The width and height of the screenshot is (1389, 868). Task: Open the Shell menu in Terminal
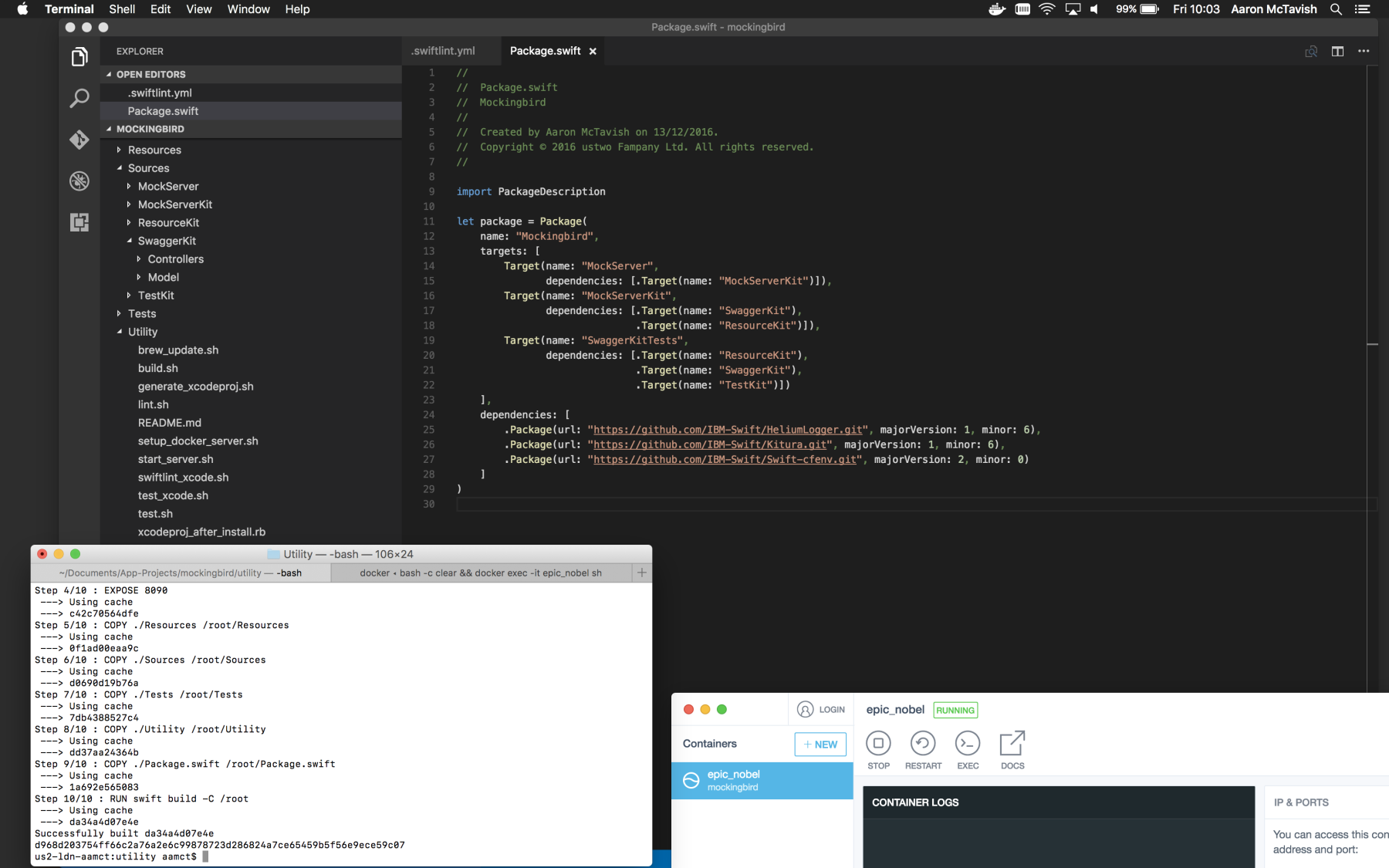(x=122, y=9)
